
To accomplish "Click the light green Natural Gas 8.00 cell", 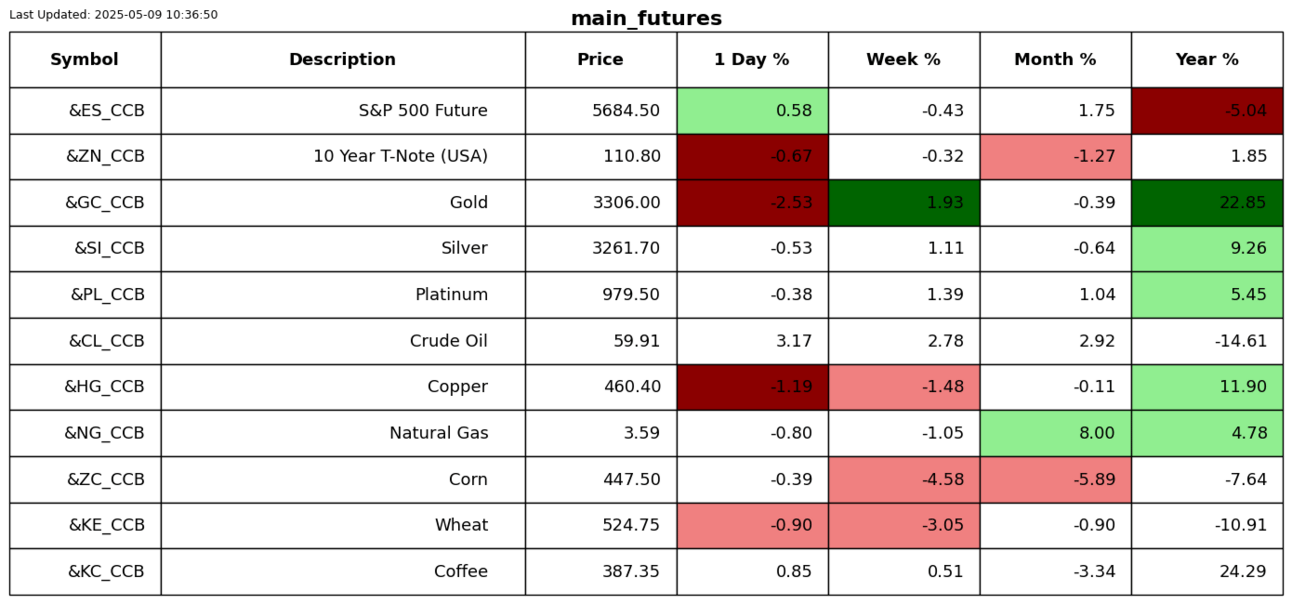I will pyautogui.click(x=1055, y=433).
